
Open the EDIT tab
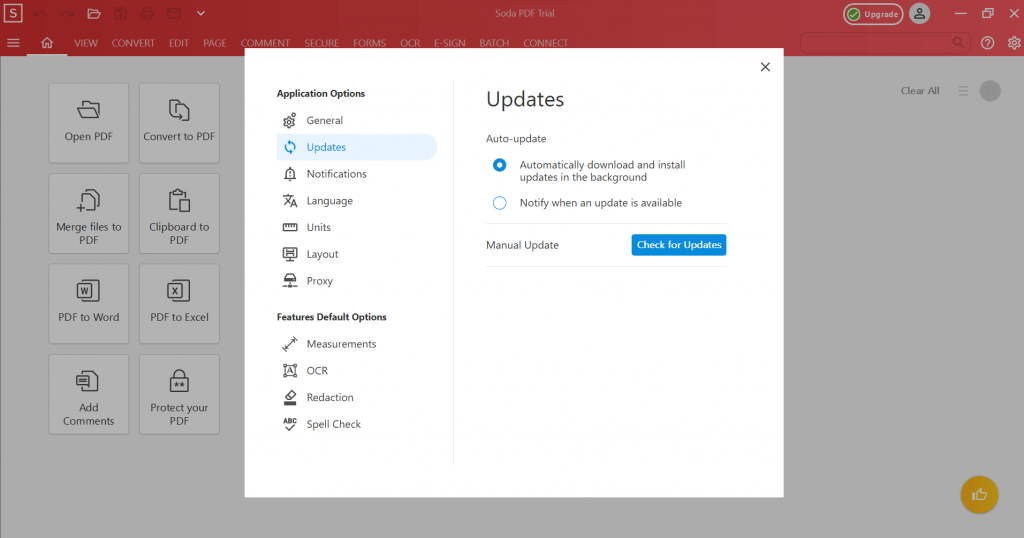coord(179,43)
